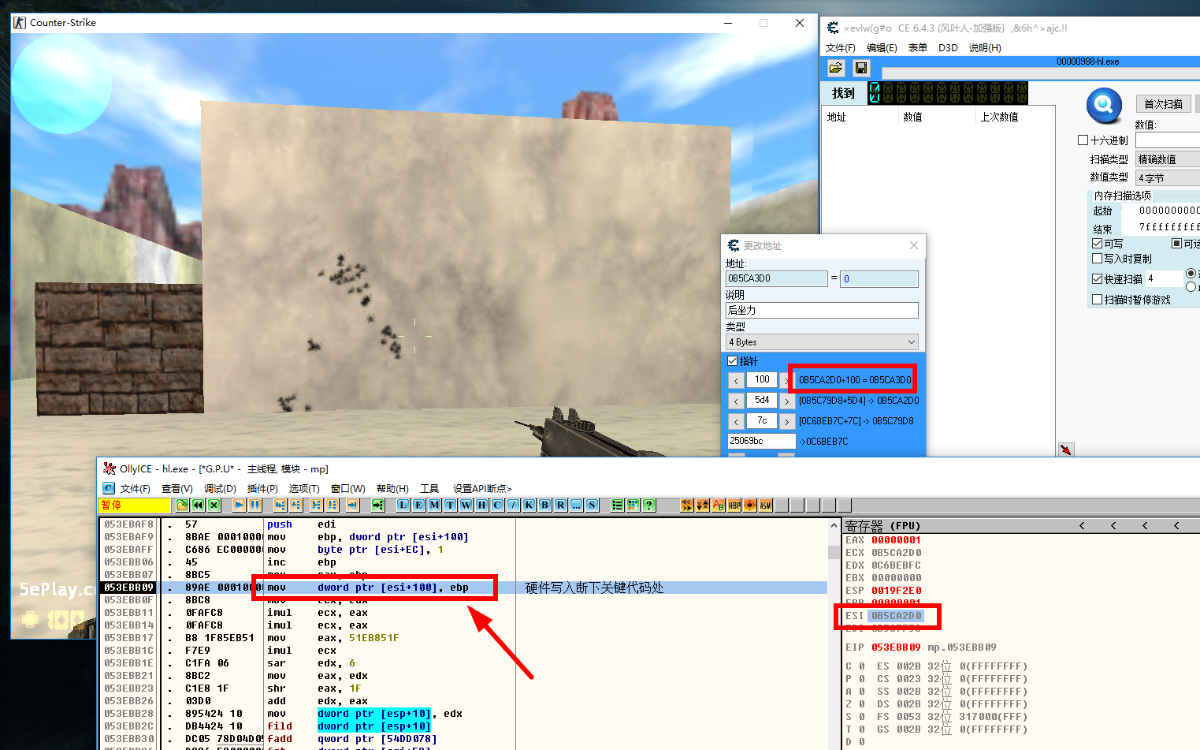
Task: Open the OllyICE help question-mark icon
Action: [x=649, y=505]
